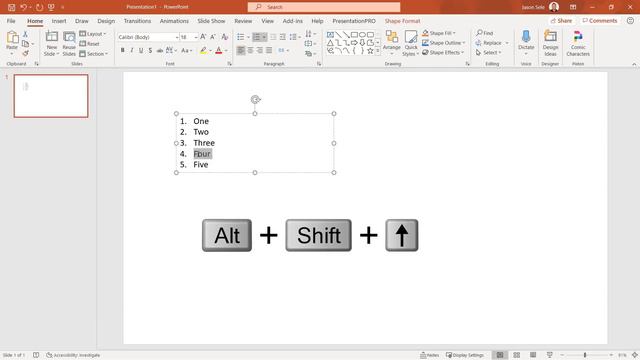Screen dimensions: 640x360
Task: Adjust the zoom slider handle
Action: [x=585, y=355]
